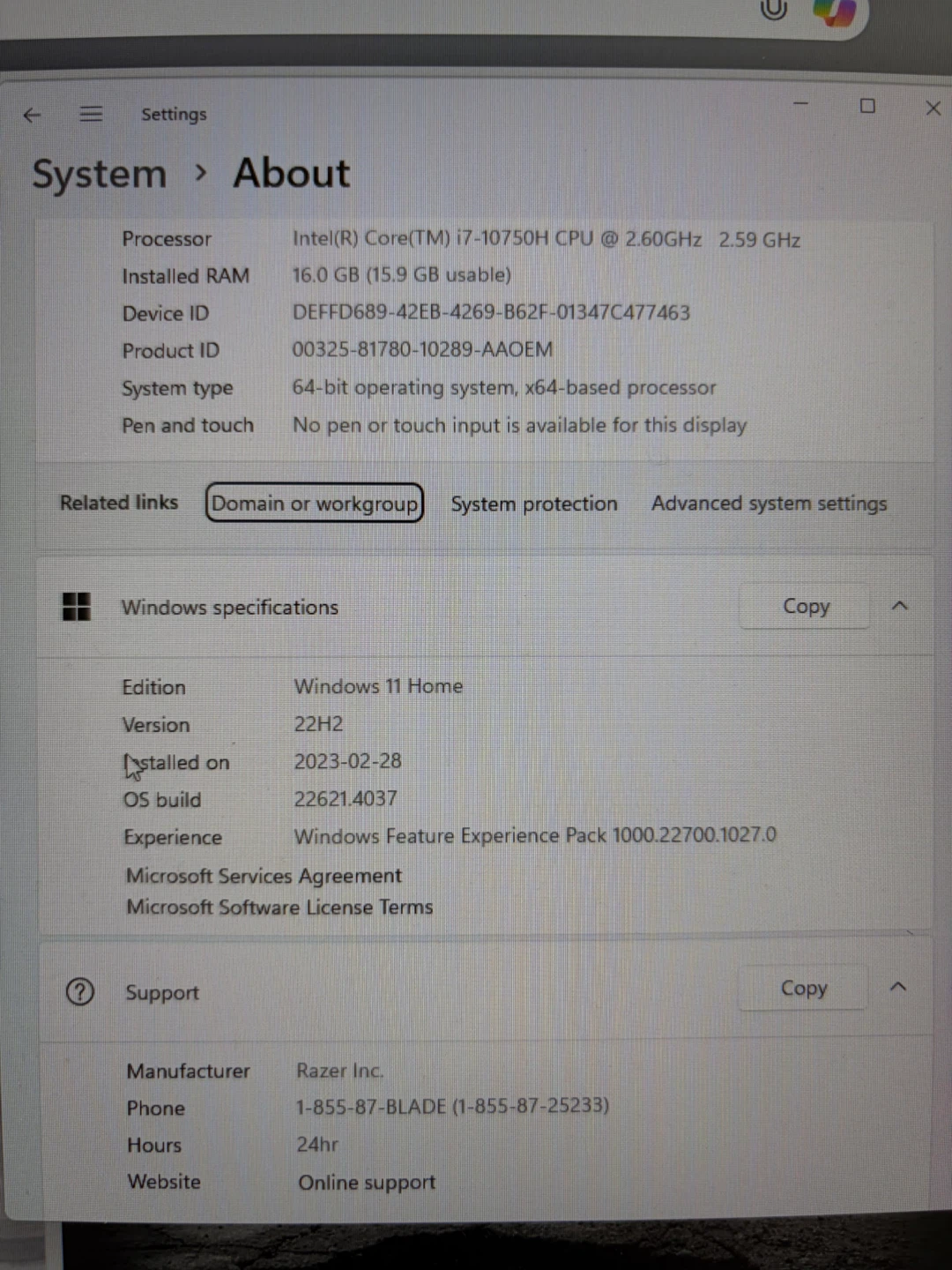The height and width of the screenshot is (1270, 952).
Task: Click the microphone icon at top
Action: coord(773,9)
